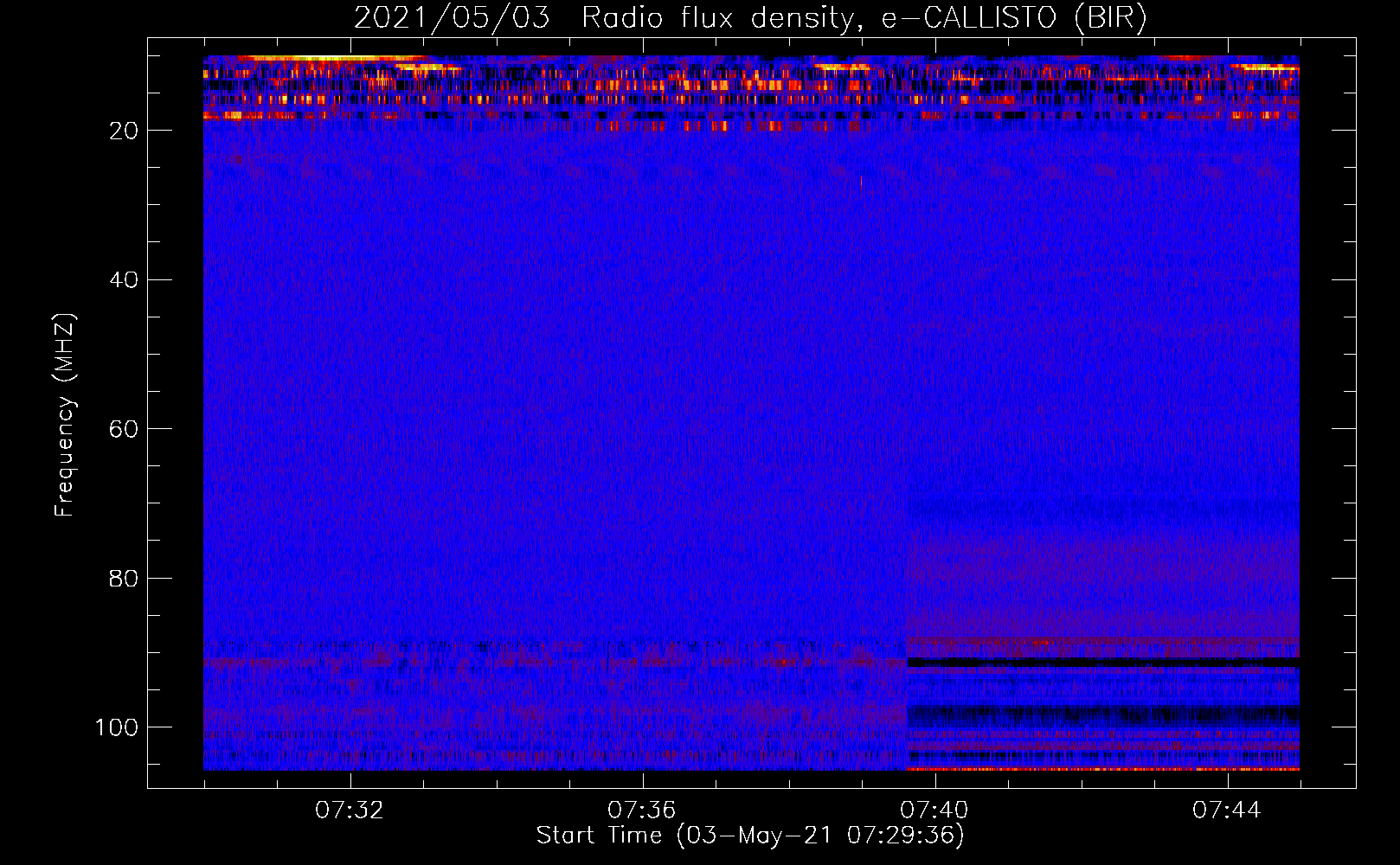This screenshot has width=1400, height=865.
Task: Click the 20 MHz frequency tick label
Action: point(124,131)
